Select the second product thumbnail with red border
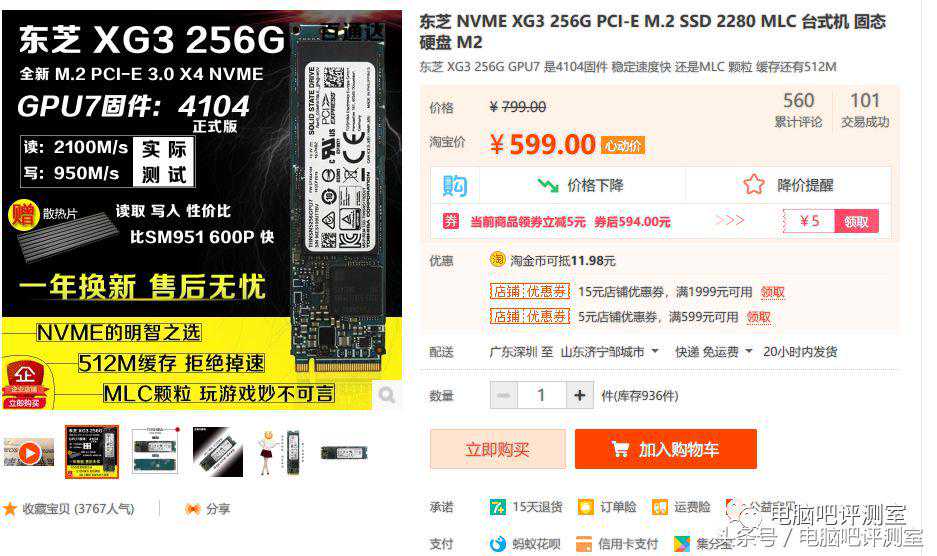Image resolution: width=937 pixels, height=556 pixels. click(x=92, y=452)
